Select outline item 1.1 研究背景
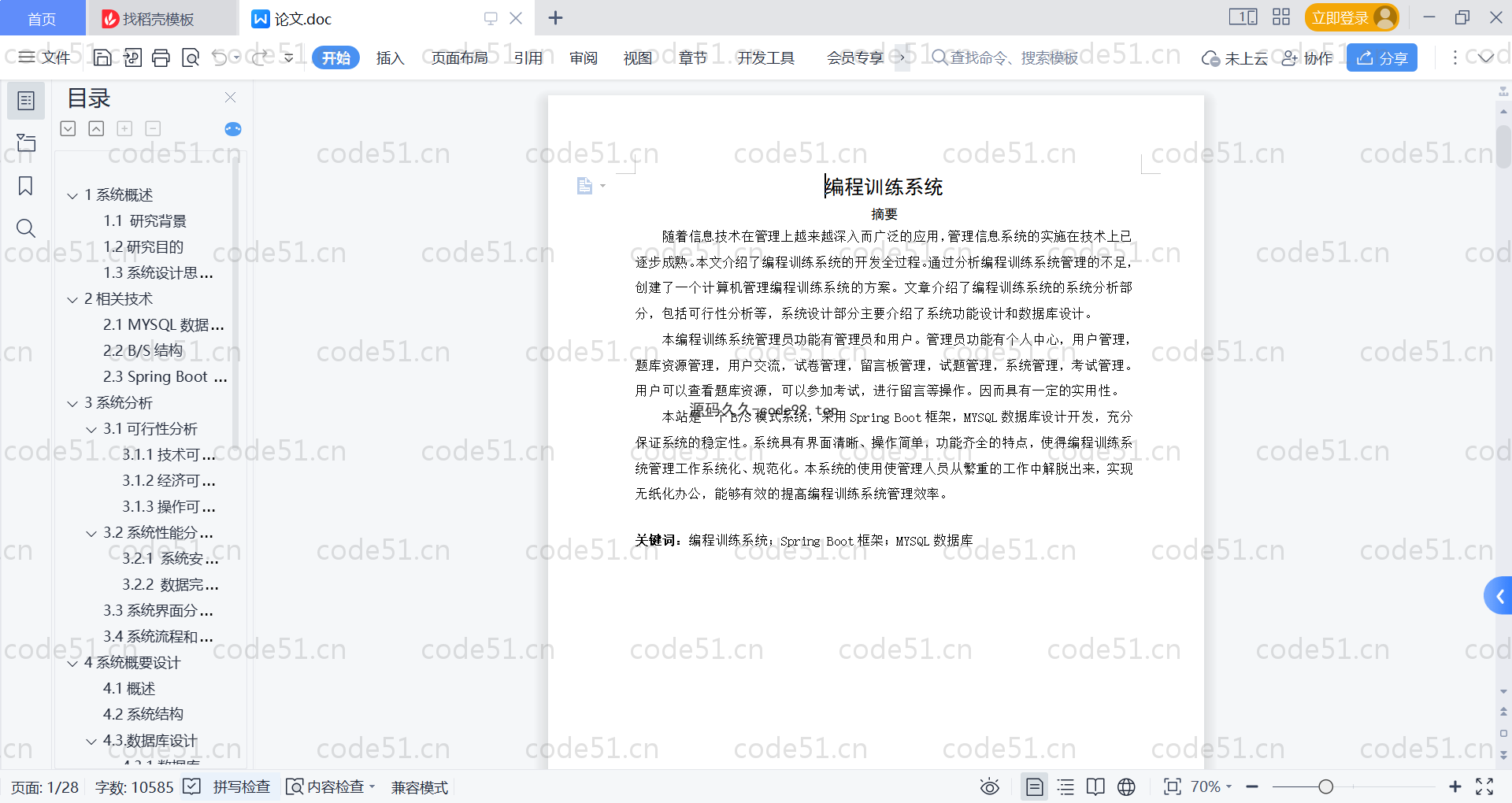This screenshot has width=1512, height=803. click(x=145, y=221)
